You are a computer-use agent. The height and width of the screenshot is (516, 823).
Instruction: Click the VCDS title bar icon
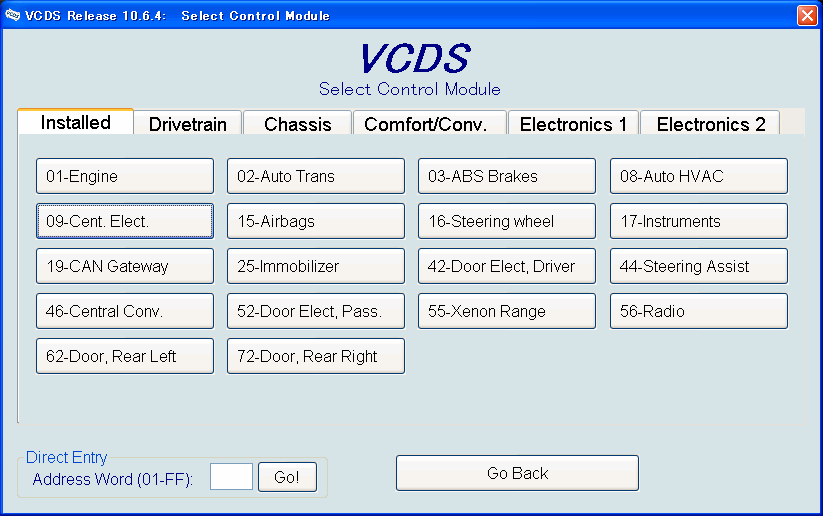pos(12,15)
